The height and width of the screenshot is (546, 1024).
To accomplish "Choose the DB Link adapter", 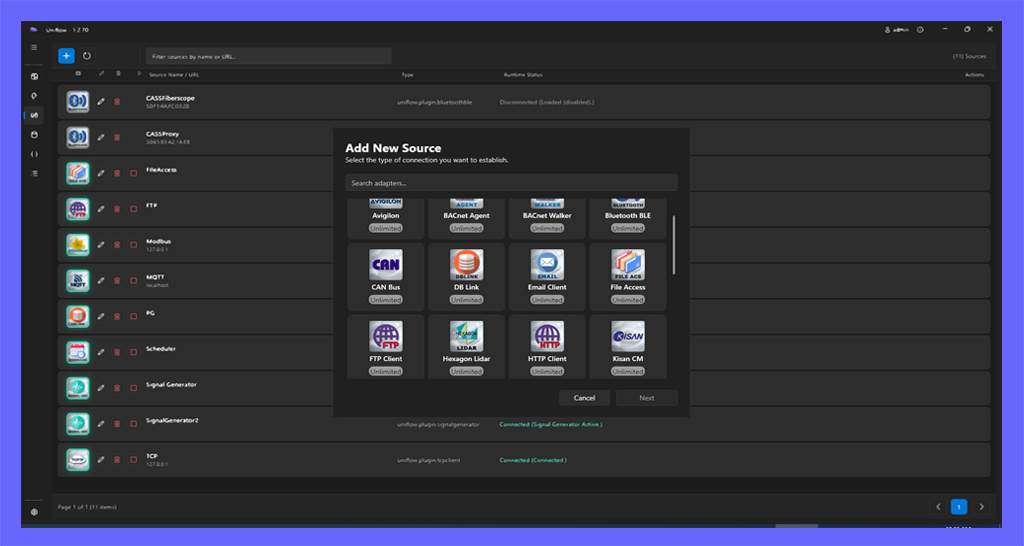I will click(466, 277).
